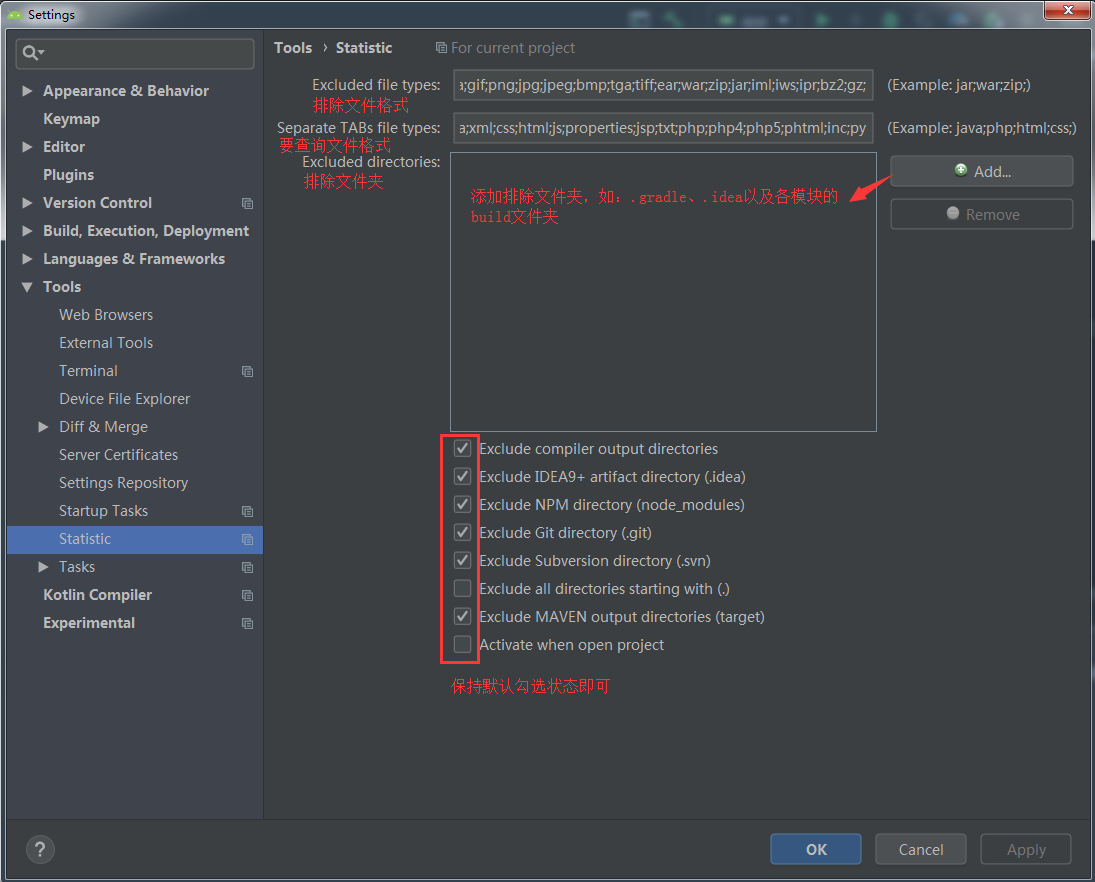
Task: Check 'Activate when open project'
Action: point(462,644)
